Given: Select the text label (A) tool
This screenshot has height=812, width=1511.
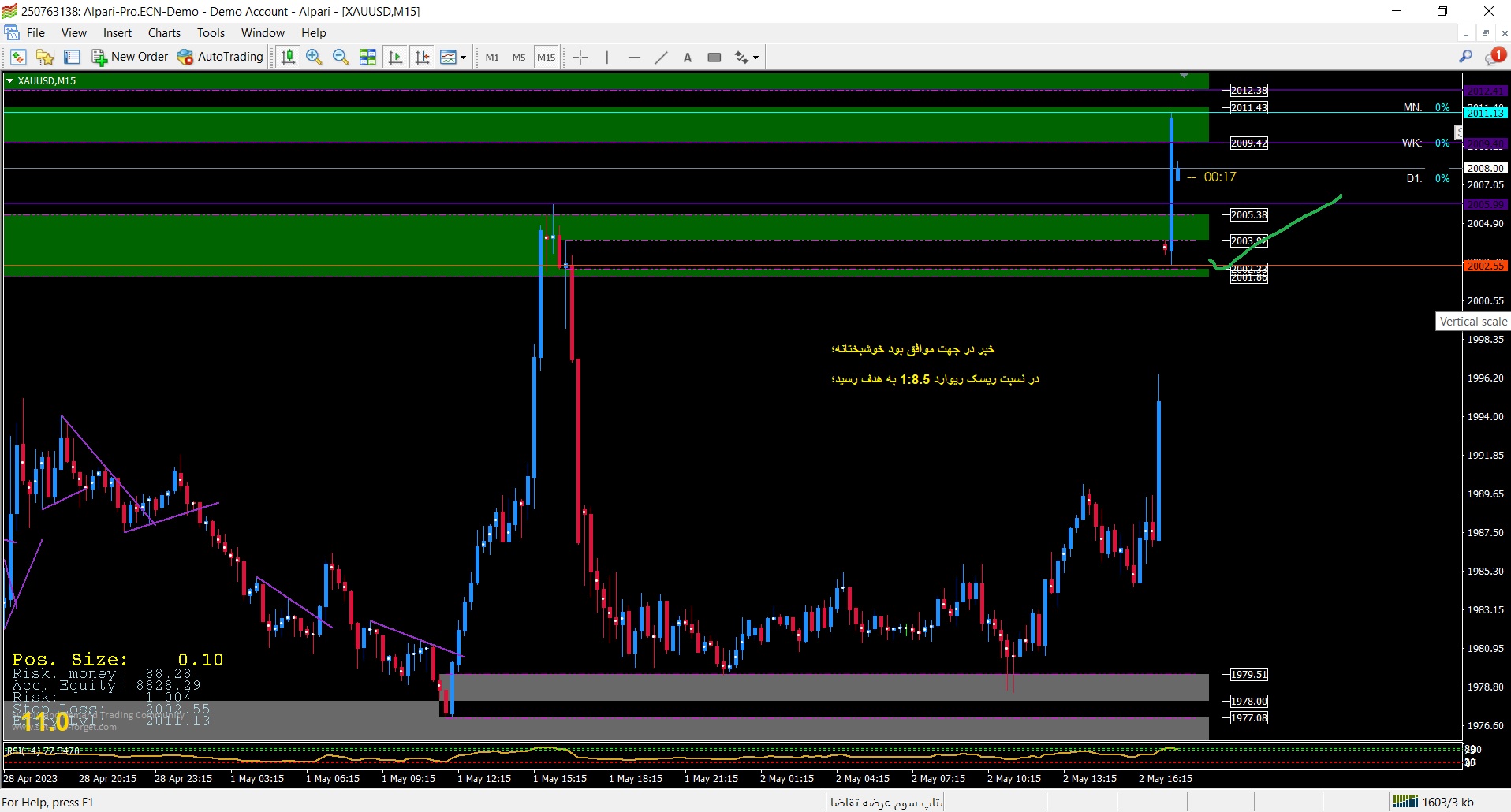Looking at the screenshot, I should pos(688,57).
